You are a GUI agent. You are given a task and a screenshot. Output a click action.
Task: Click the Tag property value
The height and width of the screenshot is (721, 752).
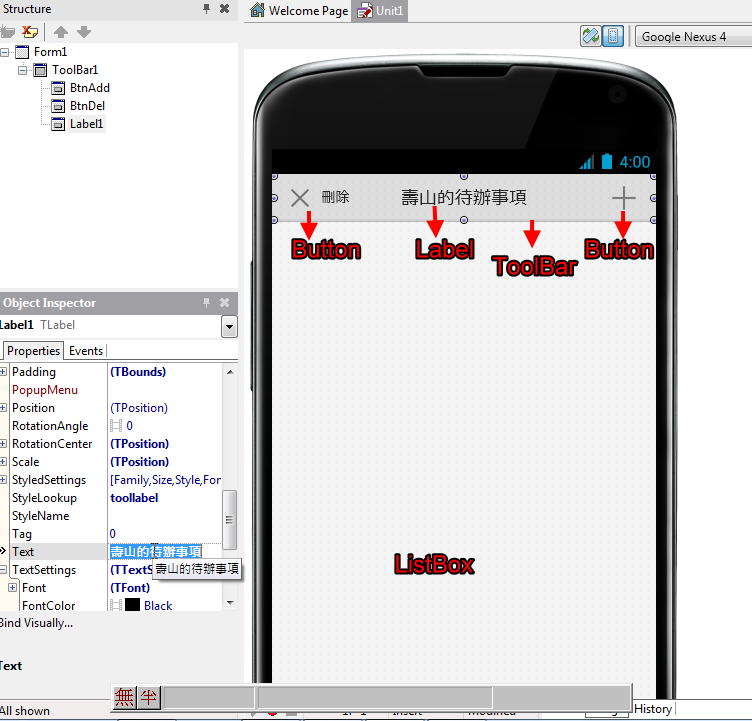pos(113,534)
